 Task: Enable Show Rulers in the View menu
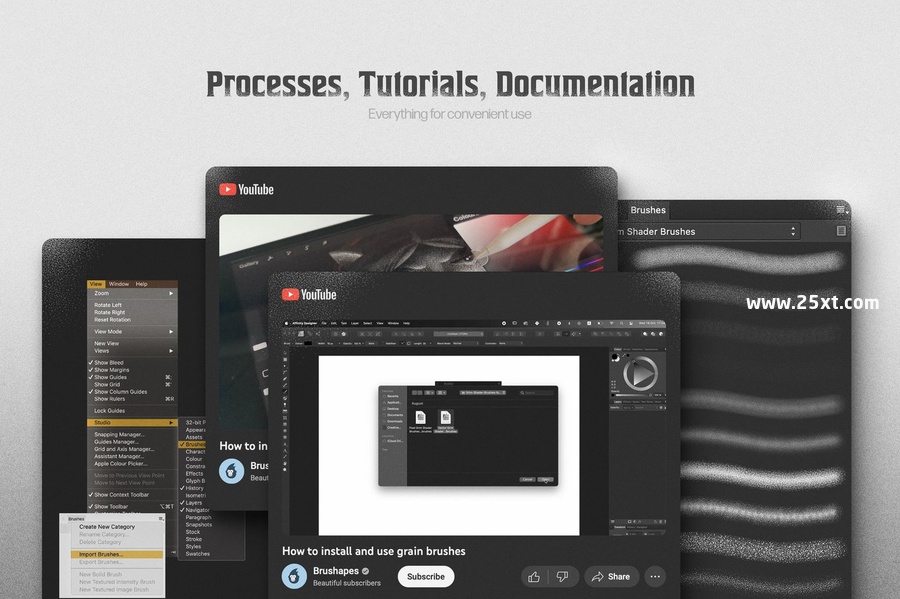132,399
